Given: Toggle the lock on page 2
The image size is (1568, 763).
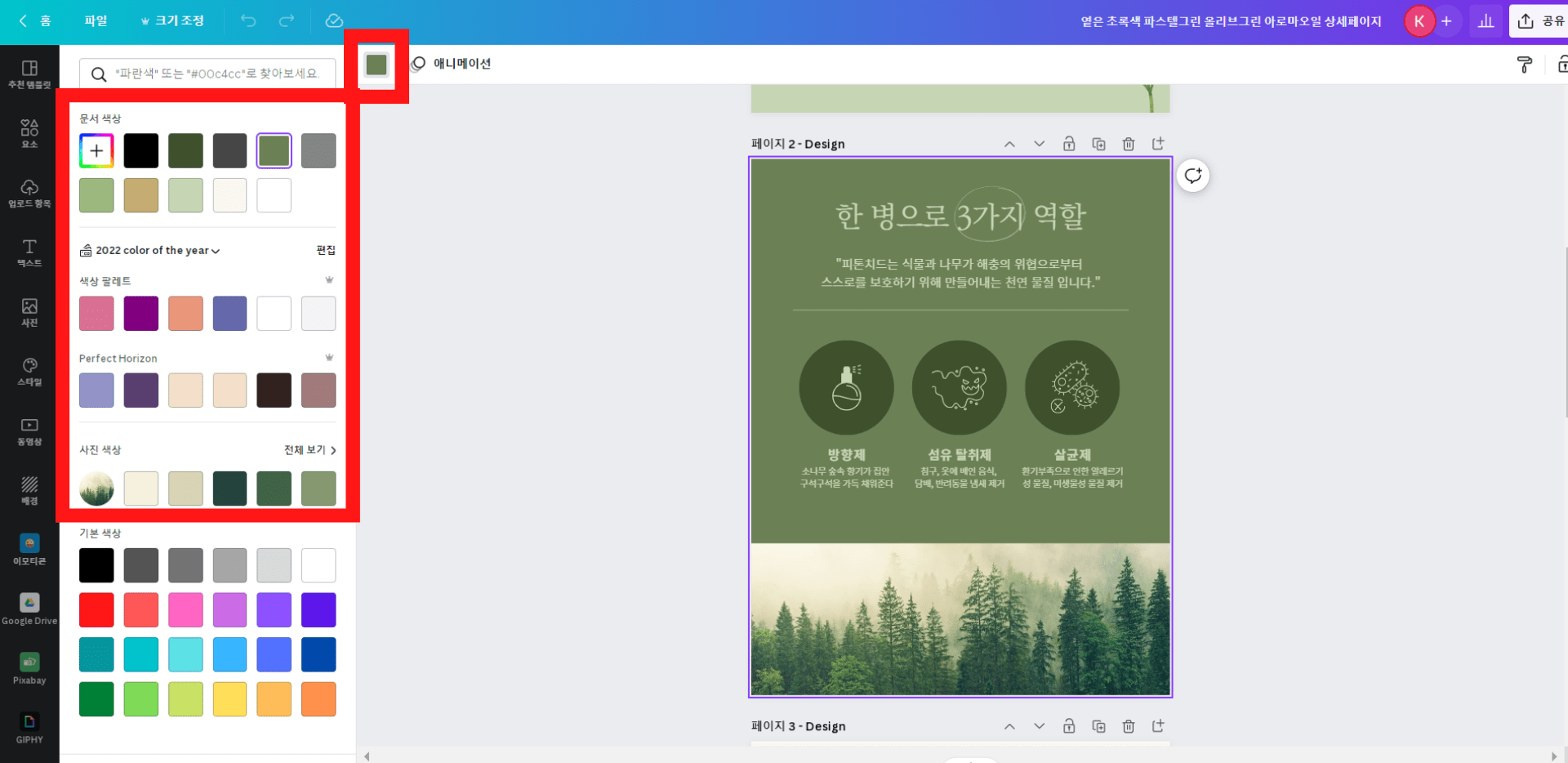Looking at the screenshot, I should point(1068,144).
